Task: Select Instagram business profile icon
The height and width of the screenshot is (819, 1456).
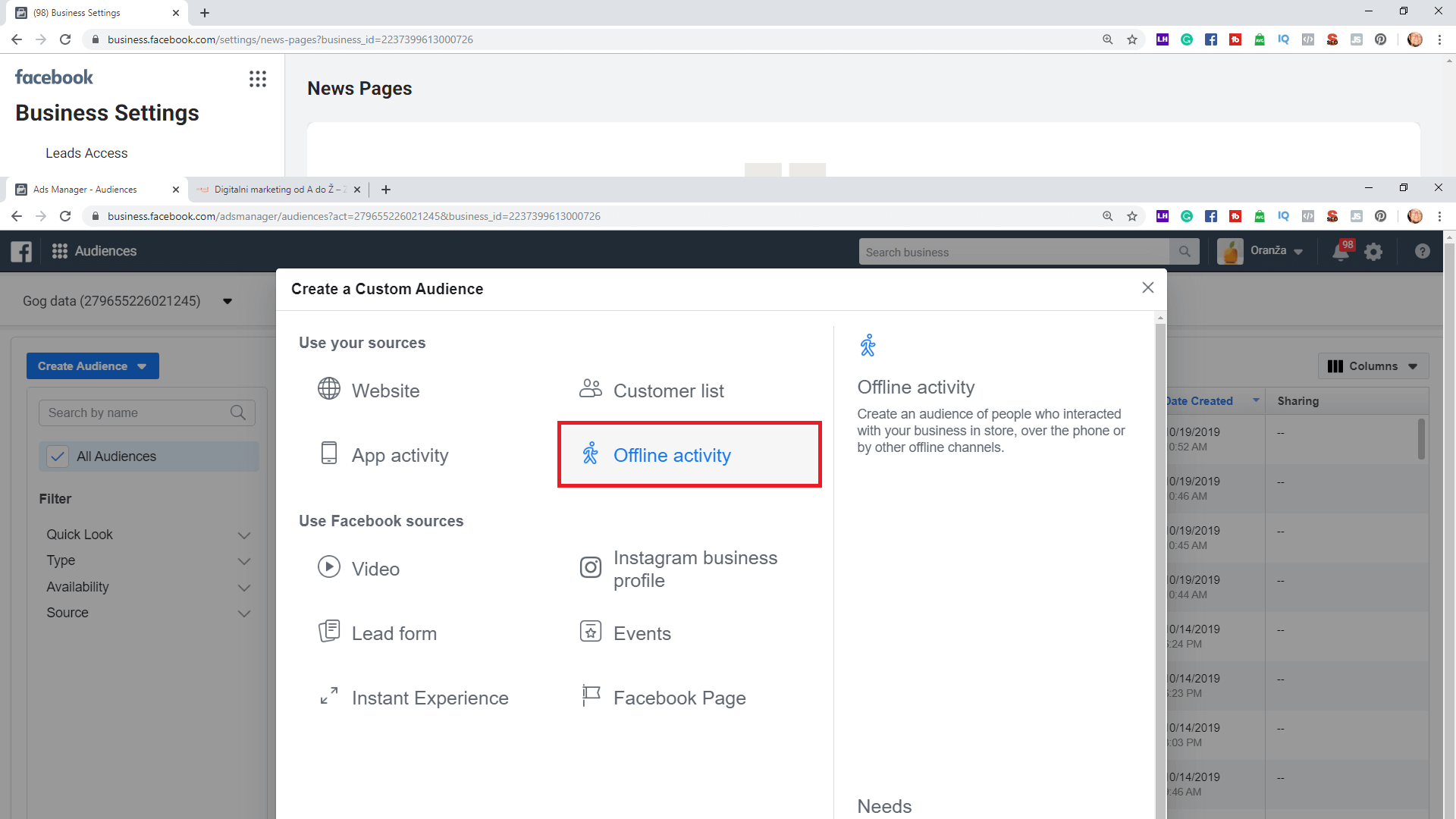Action: tap(590, 567)
